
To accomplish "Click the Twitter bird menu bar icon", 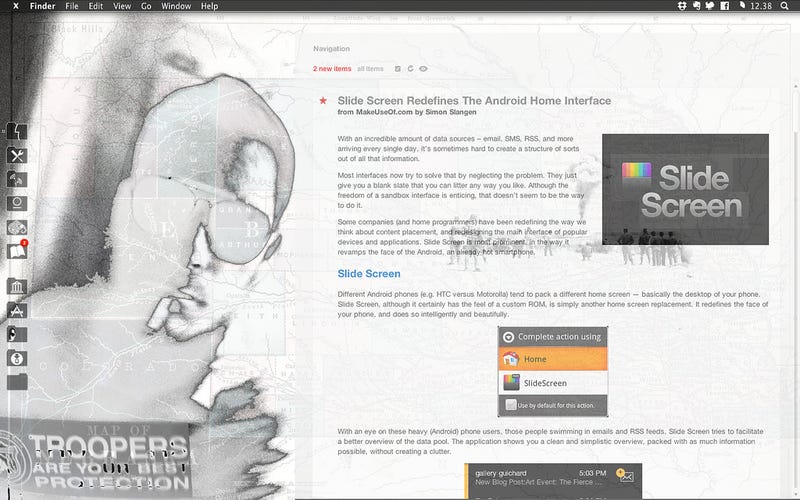I will coord(710,6).
